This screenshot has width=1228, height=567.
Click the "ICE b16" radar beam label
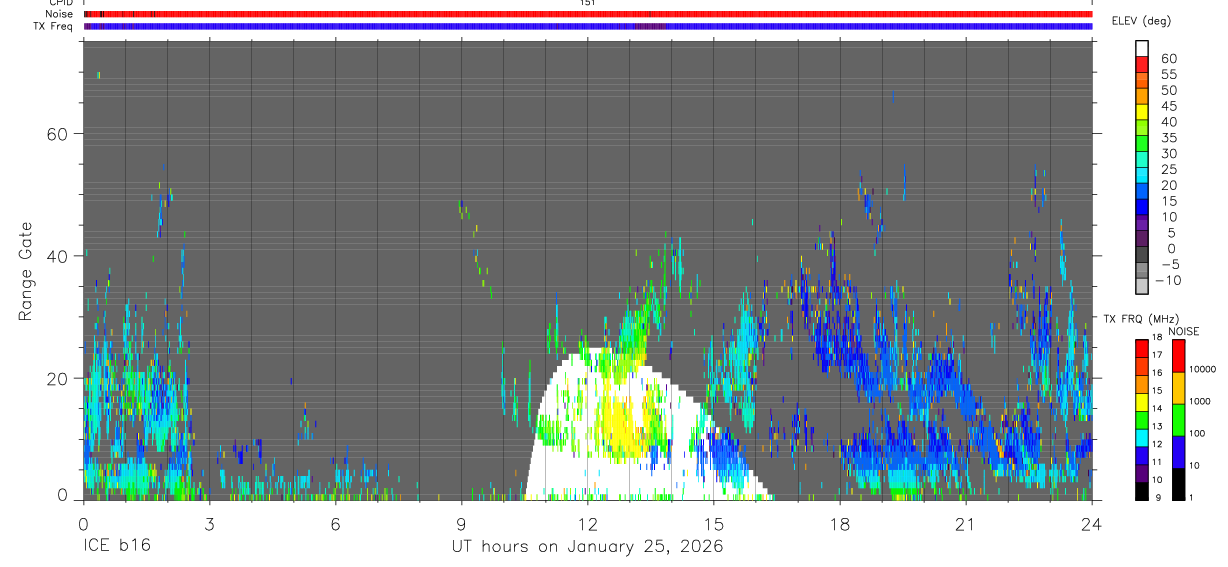(119, 547)
